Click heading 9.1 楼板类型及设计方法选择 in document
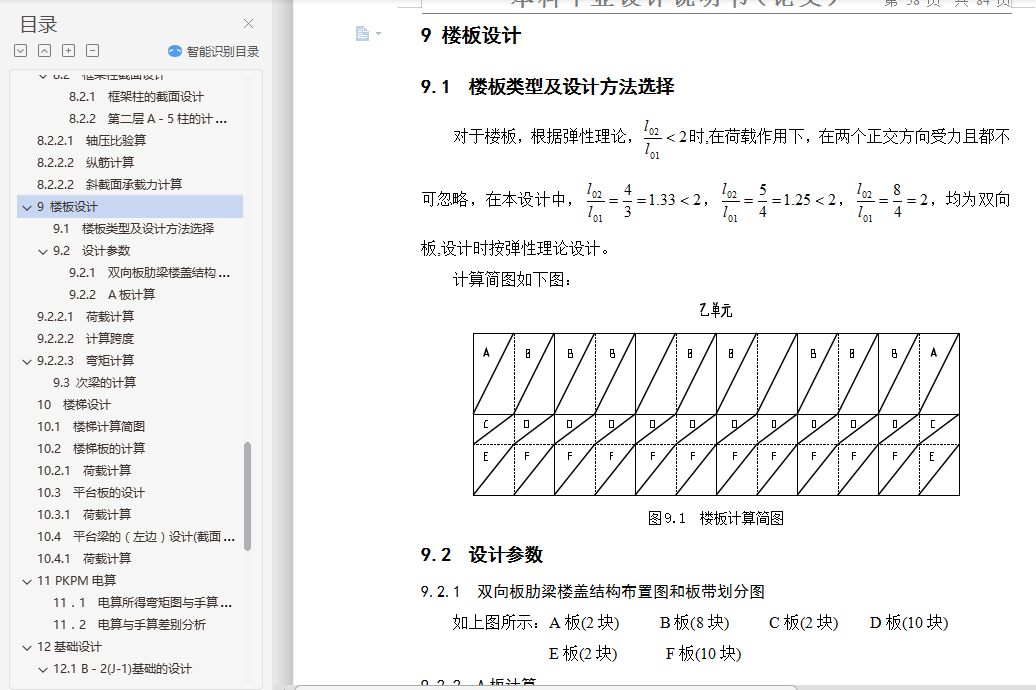Screen dimensions: 1036x690 pyautogui.click(x=548, y=87)
